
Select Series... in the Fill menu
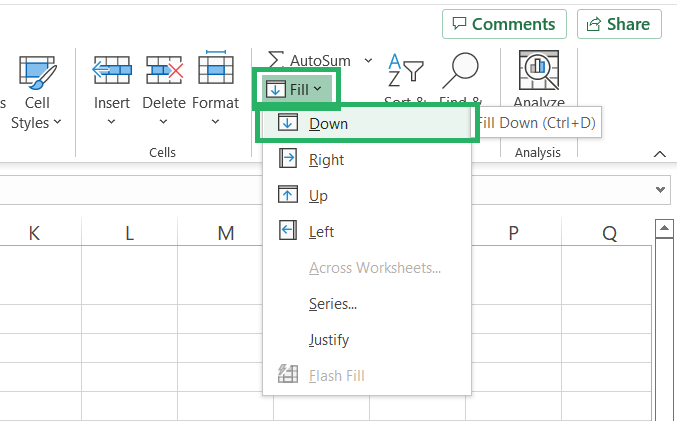click(333, 304)
